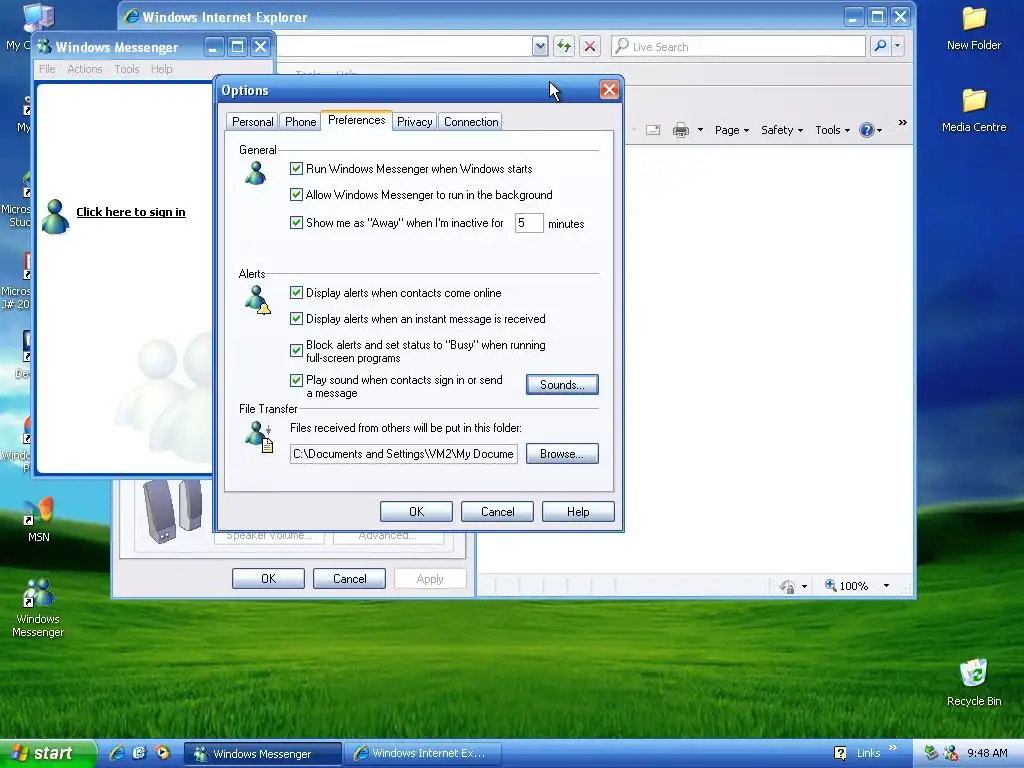The height and width of the screenshot is (768, 1024).
Task: Select Windows Messenger desktop shortcut
Action: 38,607
